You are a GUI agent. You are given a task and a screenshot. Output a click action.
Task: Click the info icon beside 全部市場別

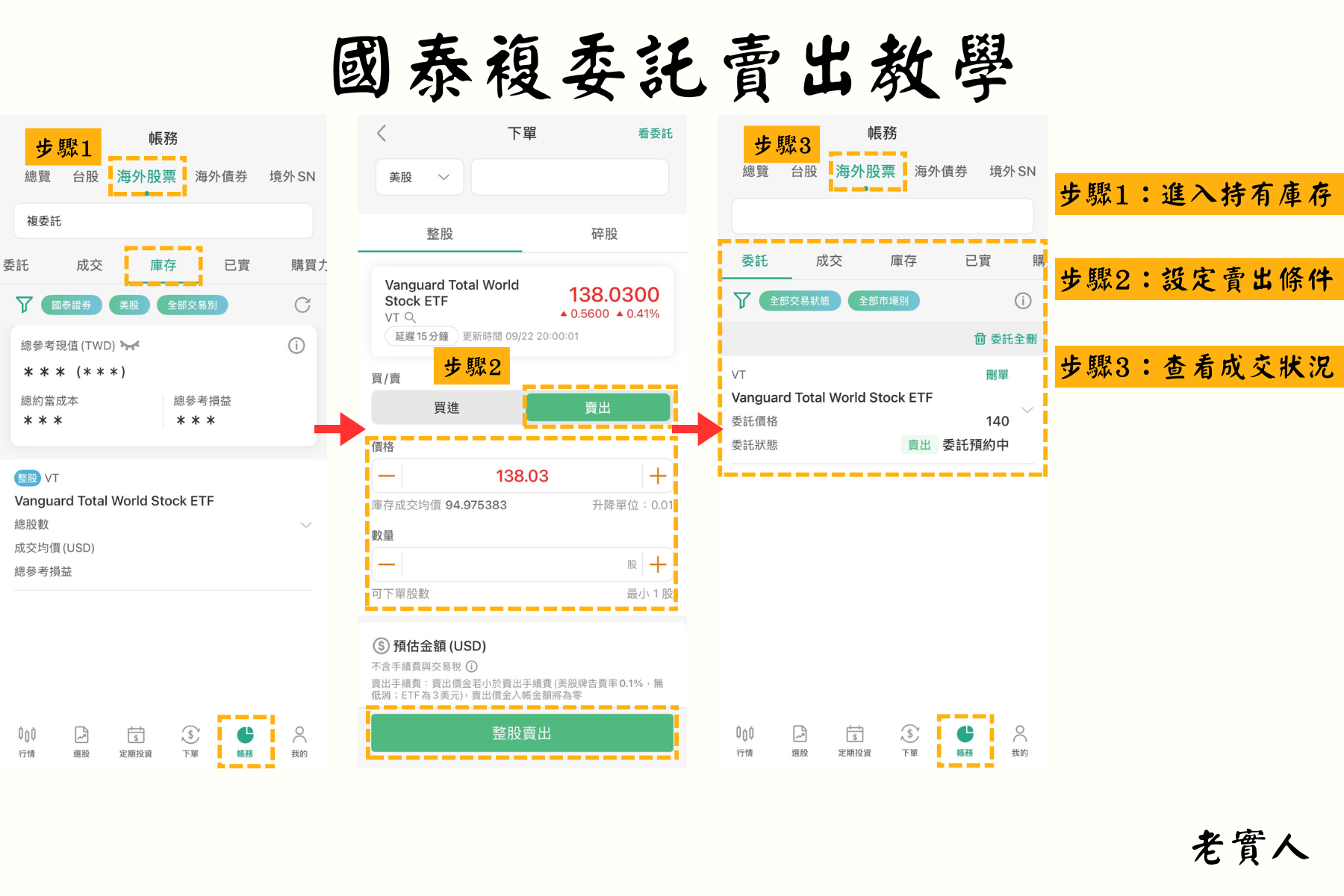pyautogui.click(x=1023, y=300)
